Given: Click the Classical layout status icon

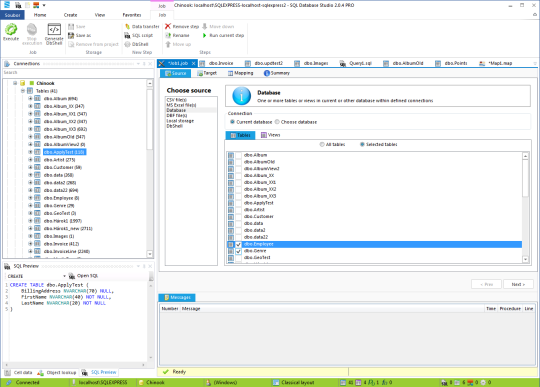Looking at the screenshot, I should click(276, 383).
